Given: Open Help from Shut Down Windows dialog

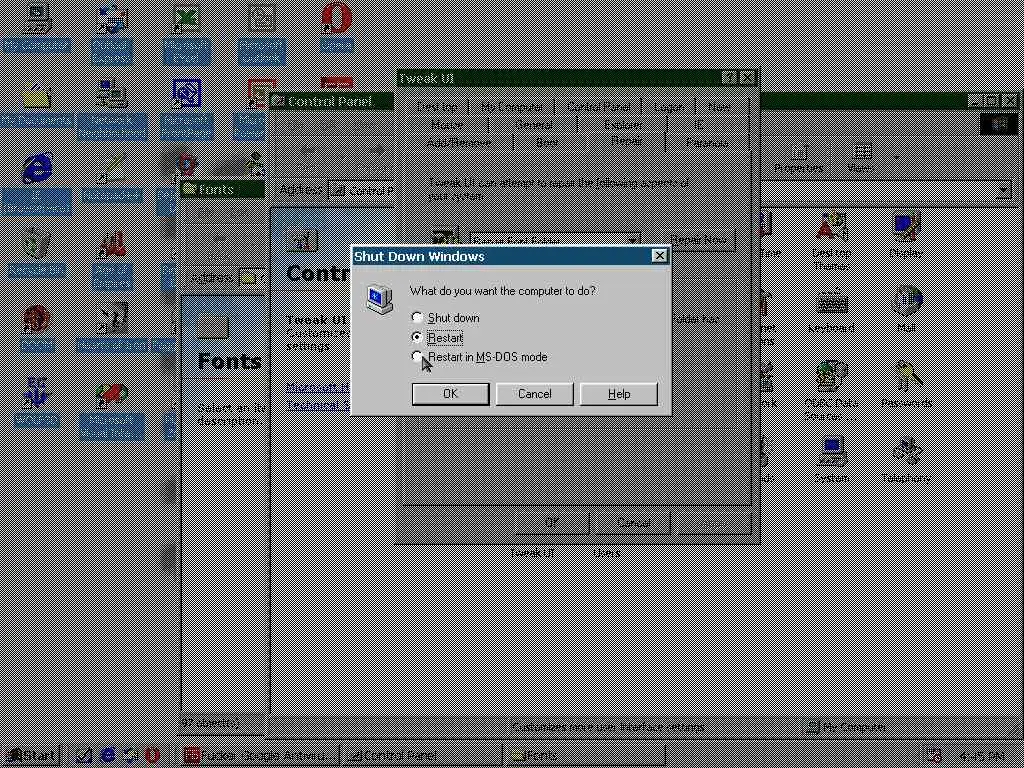Looking at the screenshot, I should point(618,394).
